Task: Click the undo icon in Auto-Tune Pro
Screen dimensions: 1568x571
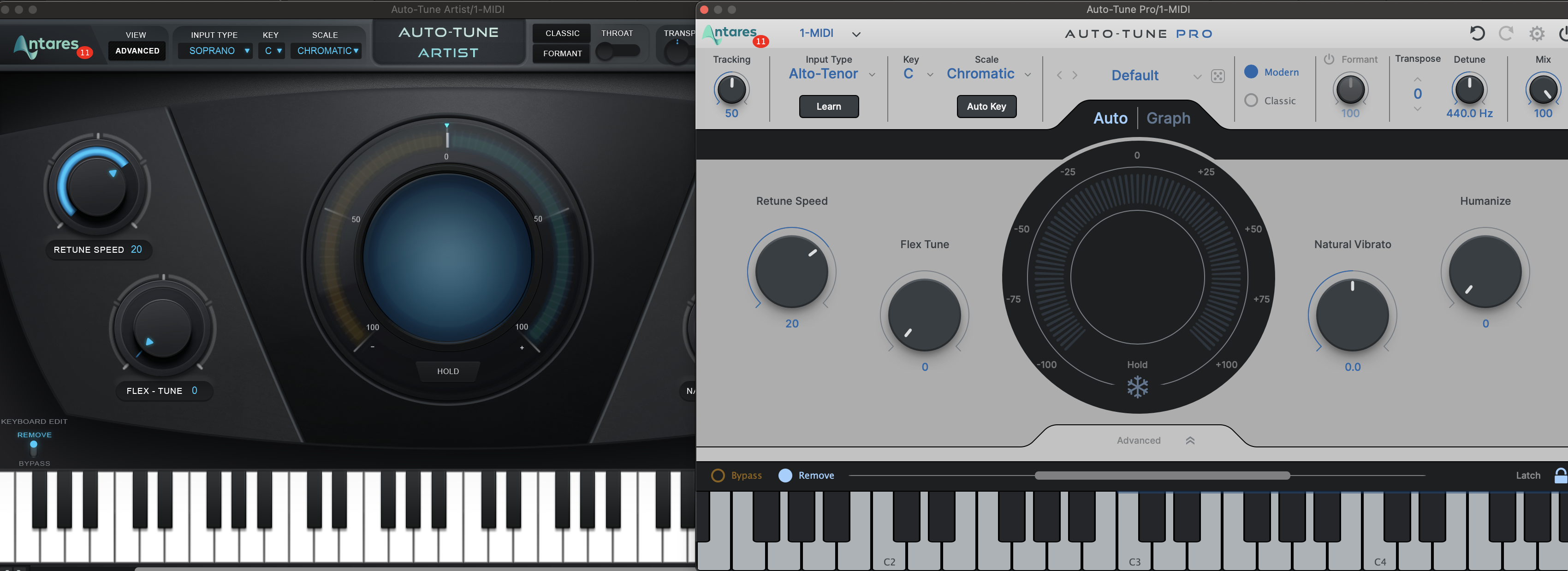Action: [x=1477, y=34]
